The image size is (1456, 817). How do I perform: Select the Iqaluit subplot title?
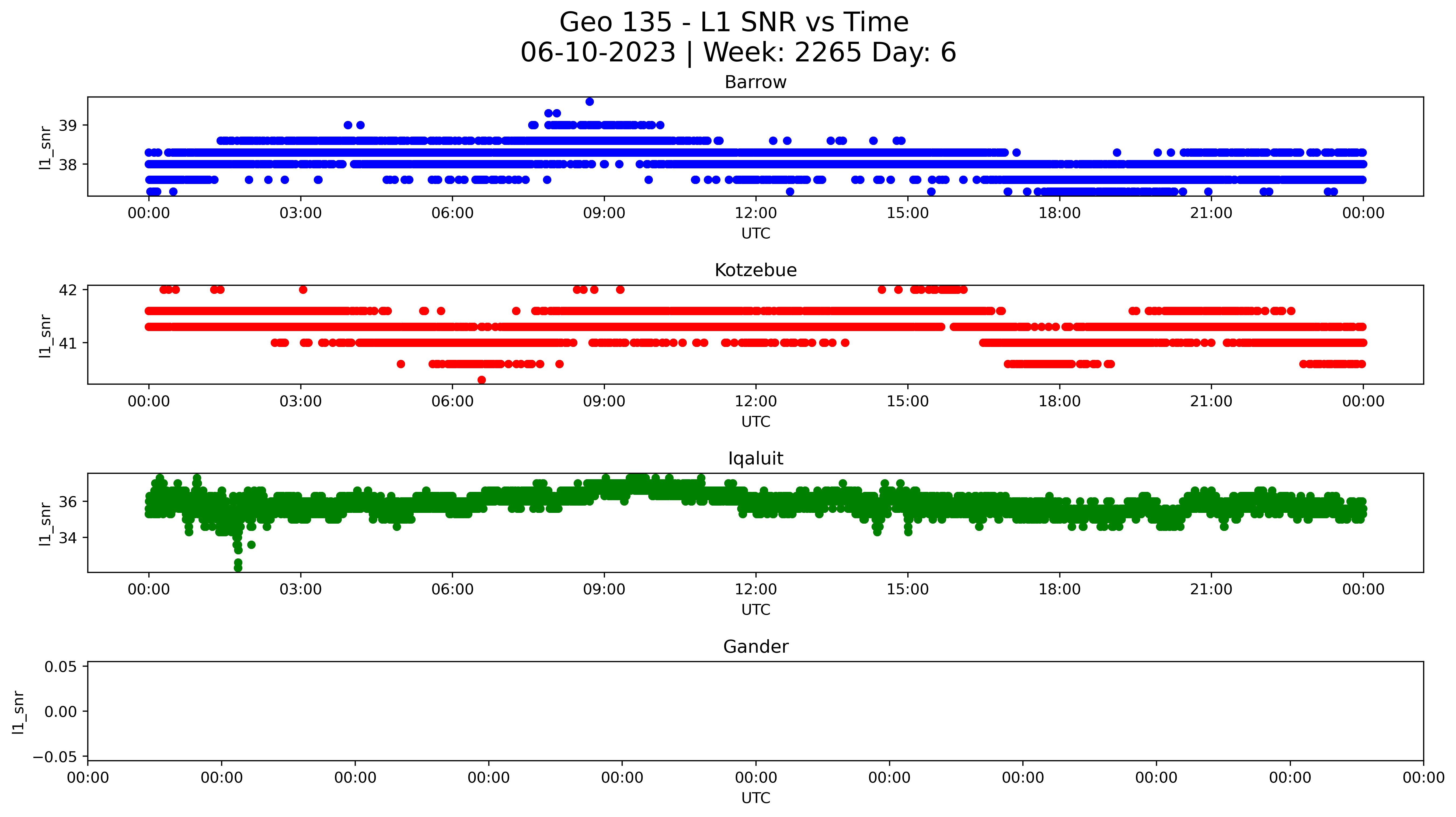pos(756,458)
